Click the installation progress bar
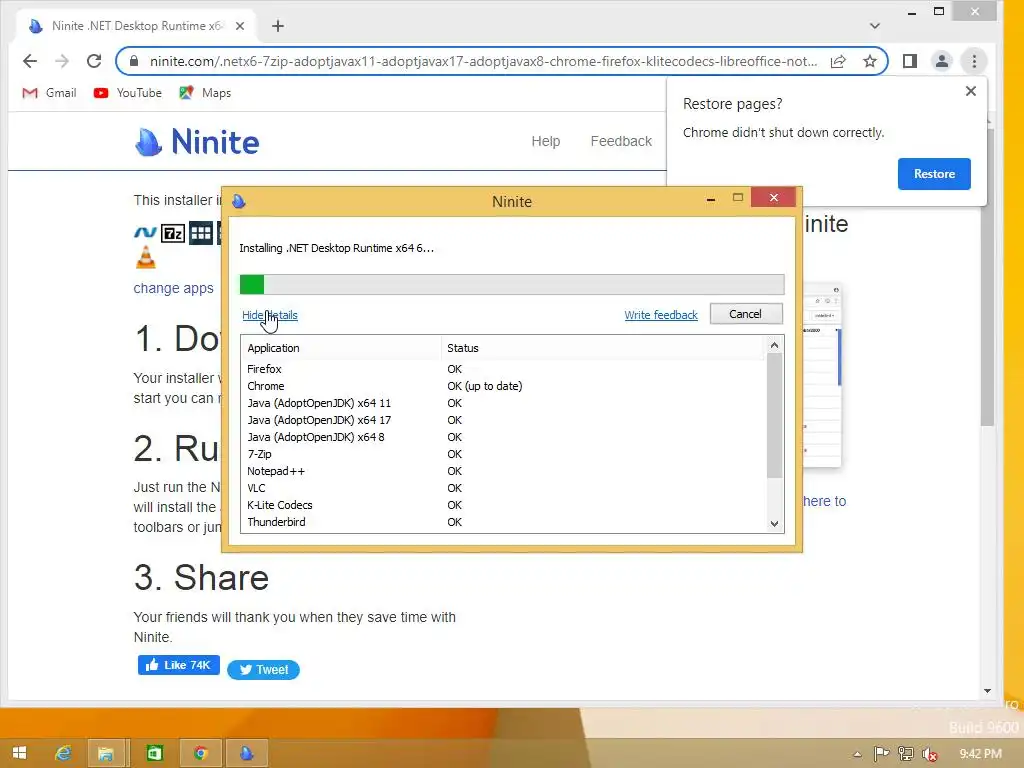 [x=512, y=285]
